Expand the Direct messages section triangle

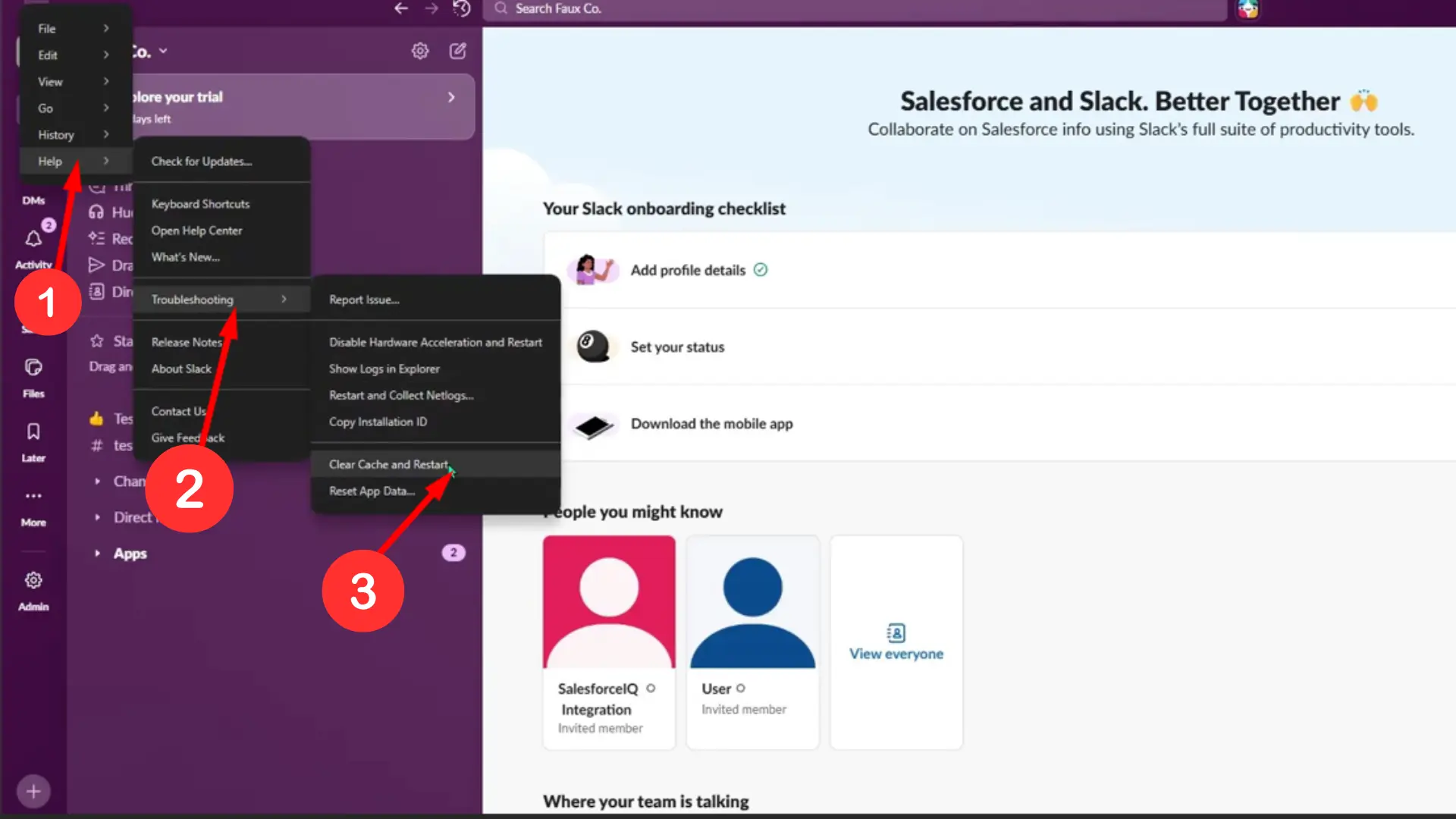pyautogui.click(x=97, y=516)
